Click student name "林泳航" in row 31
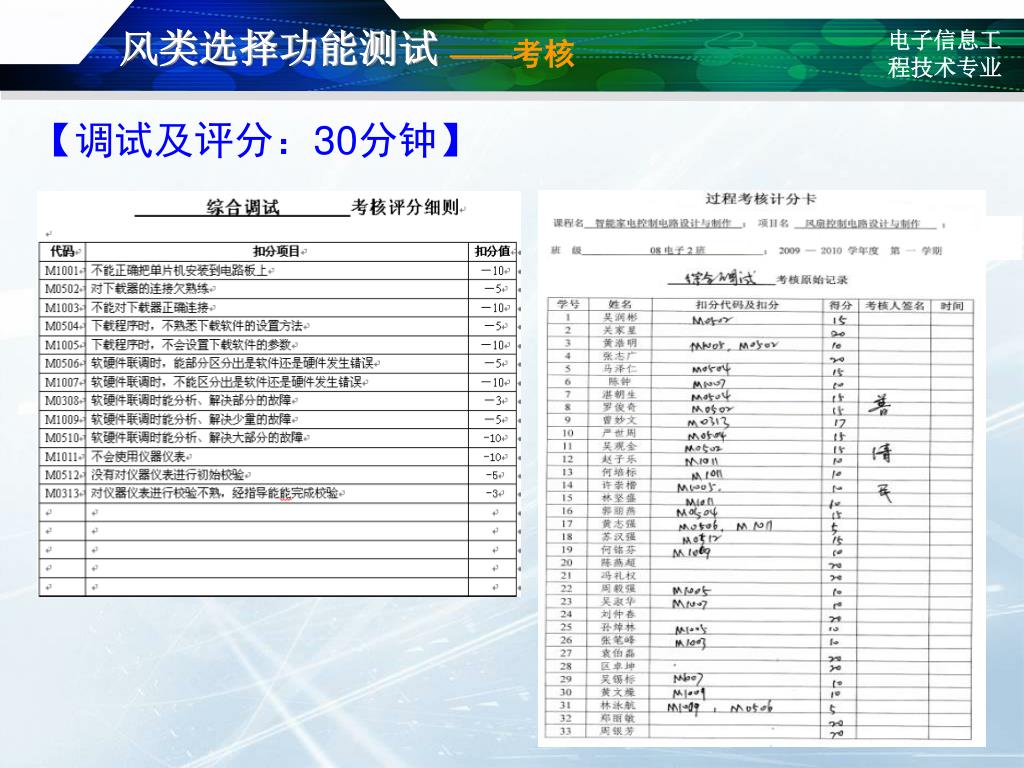This screenshot has width=1024, height=768. coord(619,705)
